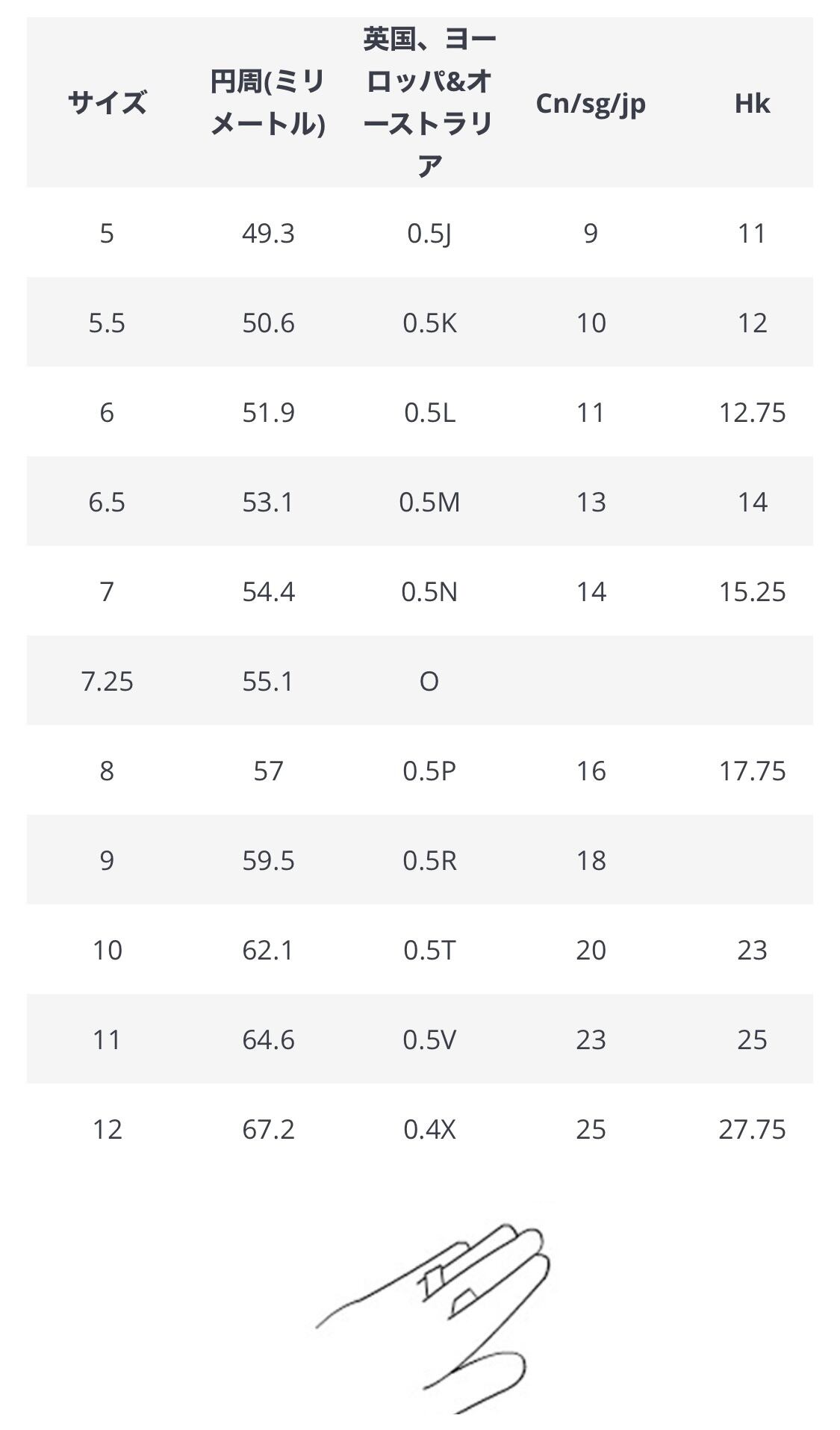Click the 54.4 circumference value

(x=268, y=592)
